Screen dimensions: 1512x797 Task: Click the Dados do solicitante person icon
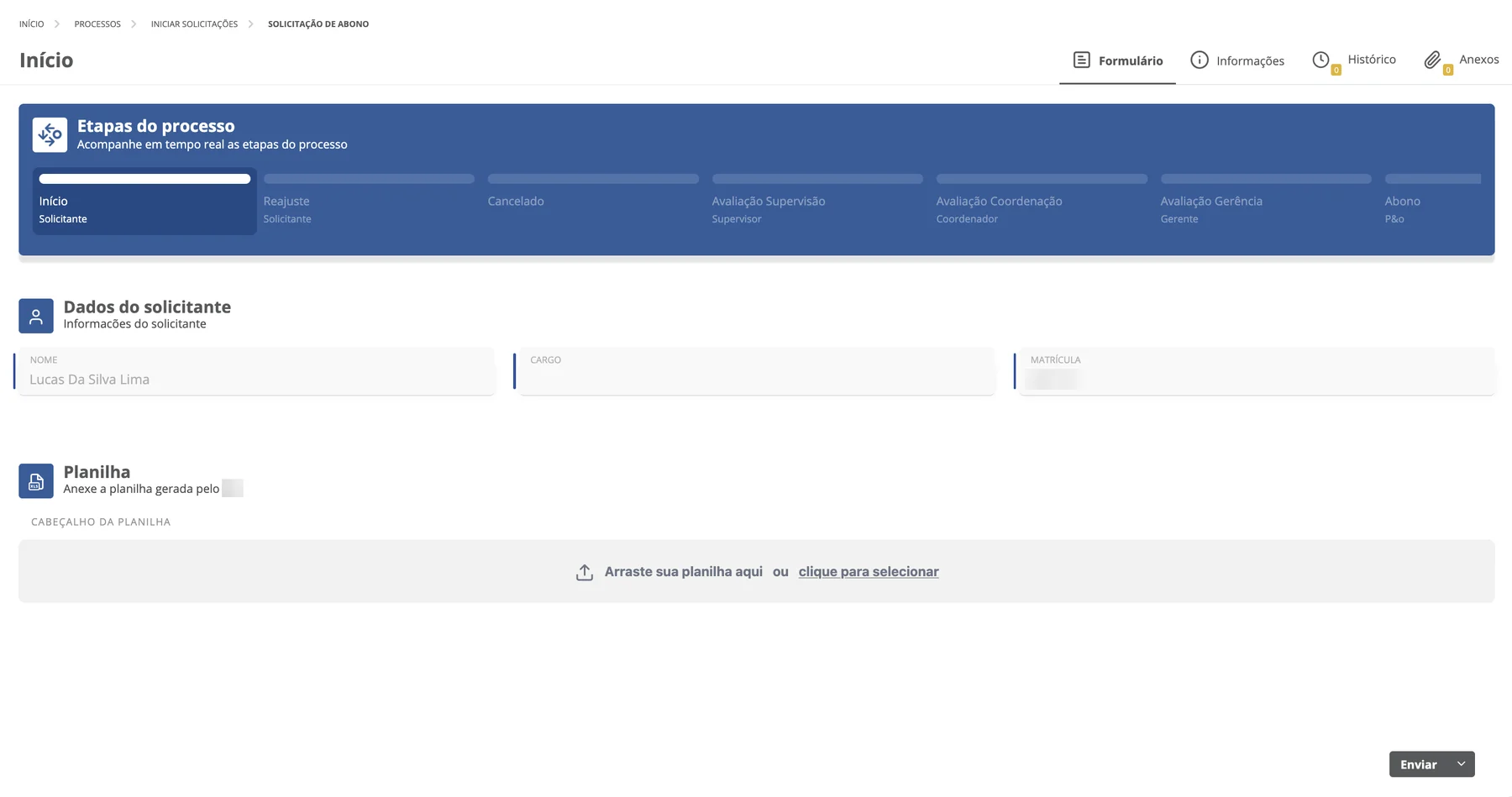click(x=36, y=316)
